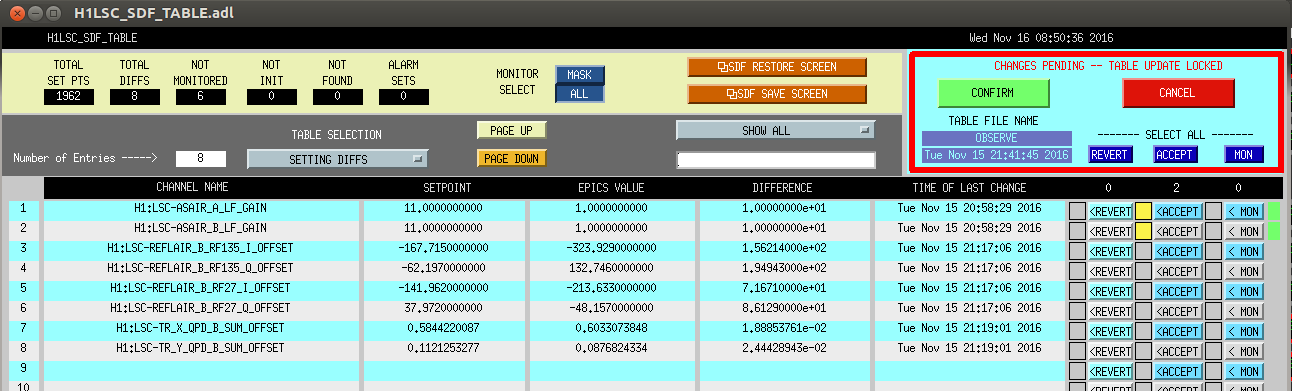Select ALL in Monitor Select
Screen dimensions: 1292x391
point(580,93)
